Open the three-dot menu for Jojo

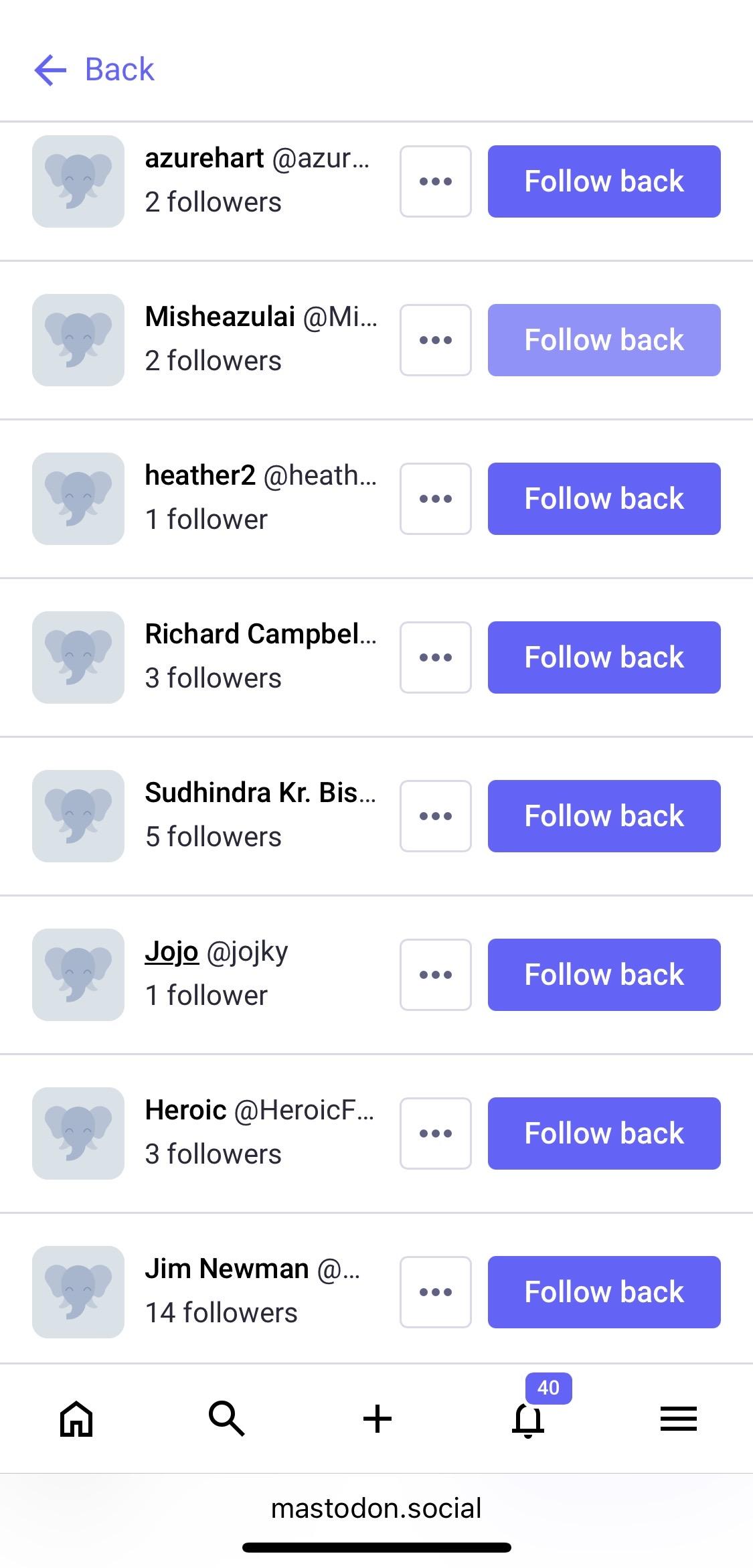(x=436, y=975)
